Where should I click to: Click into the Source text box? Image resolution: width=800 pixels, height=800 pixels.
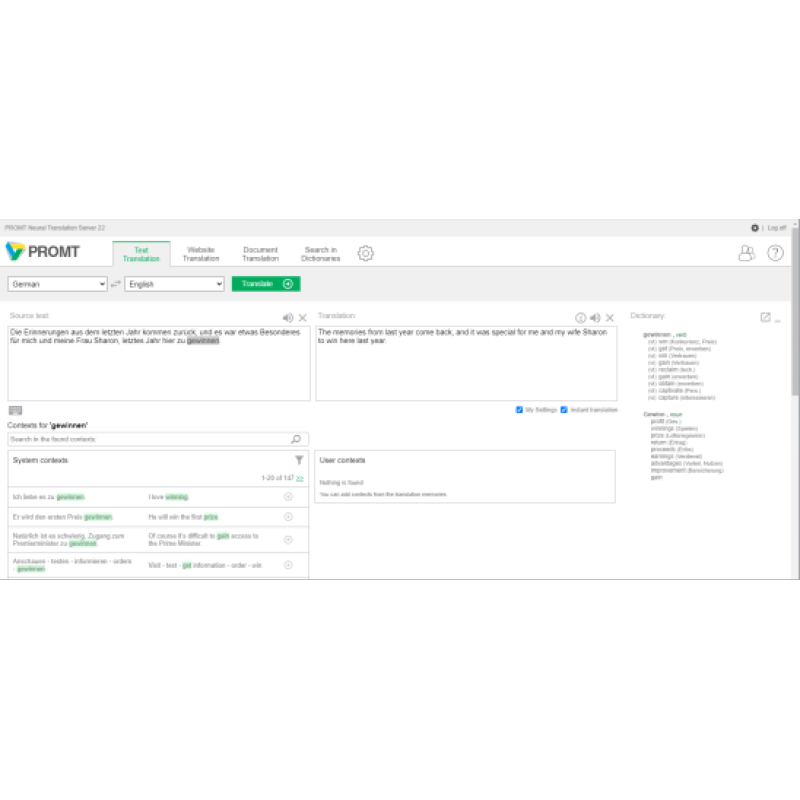pyautogui.click(x=159, y=363)
